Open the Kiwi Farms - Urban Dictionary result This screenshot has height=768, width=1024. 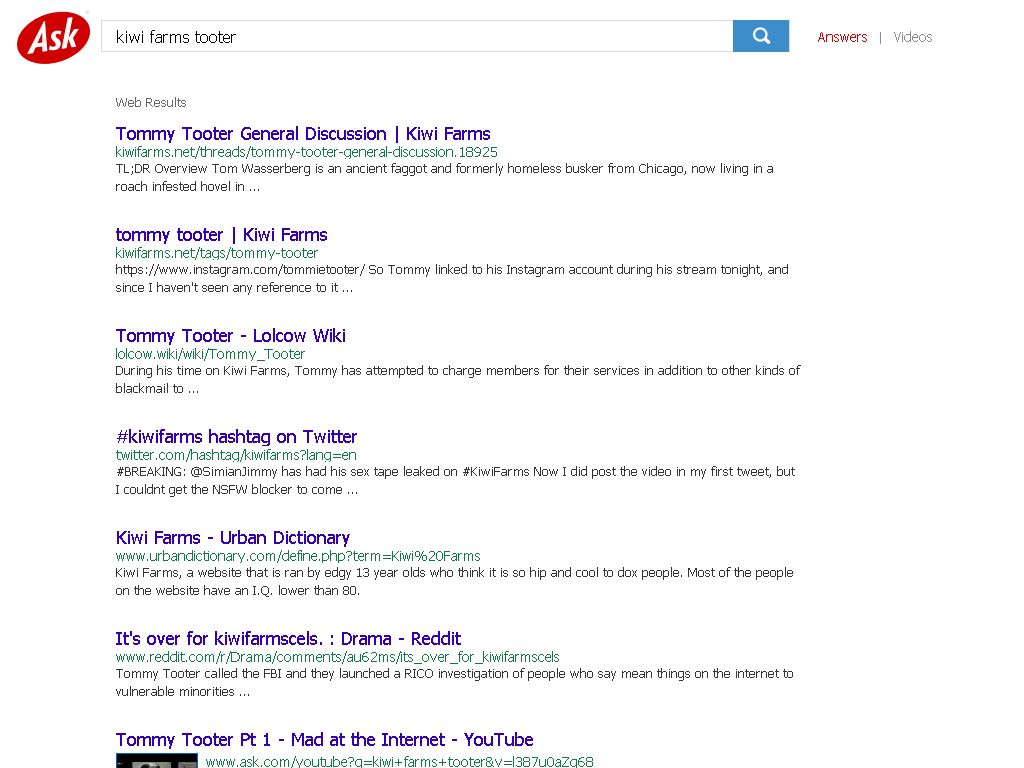point(232,538)
